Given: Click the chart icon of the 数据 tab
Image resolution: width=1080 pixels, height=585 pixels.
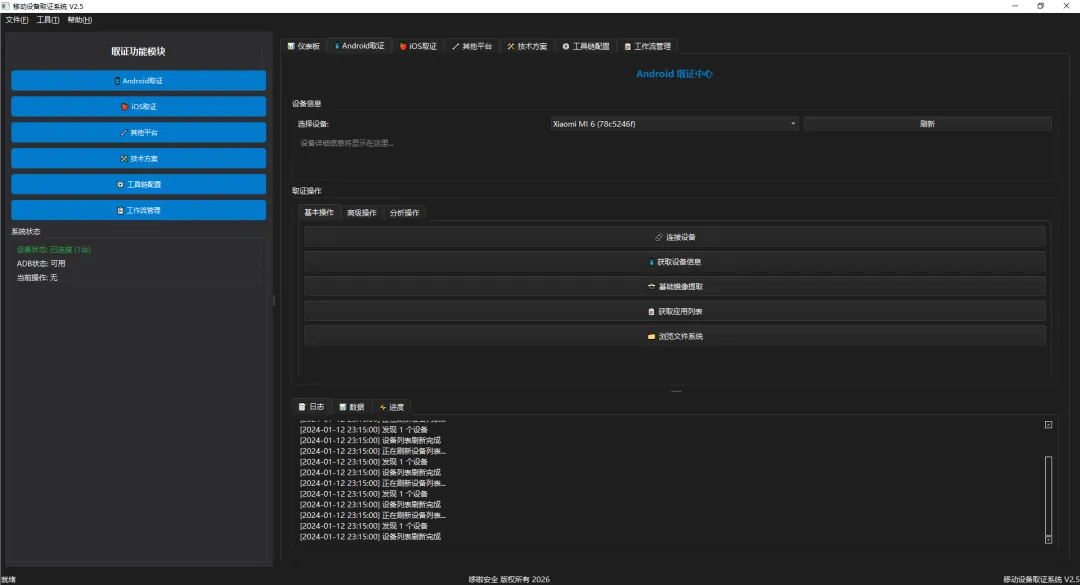Looking at the screenshot, I should coord(343,407).
